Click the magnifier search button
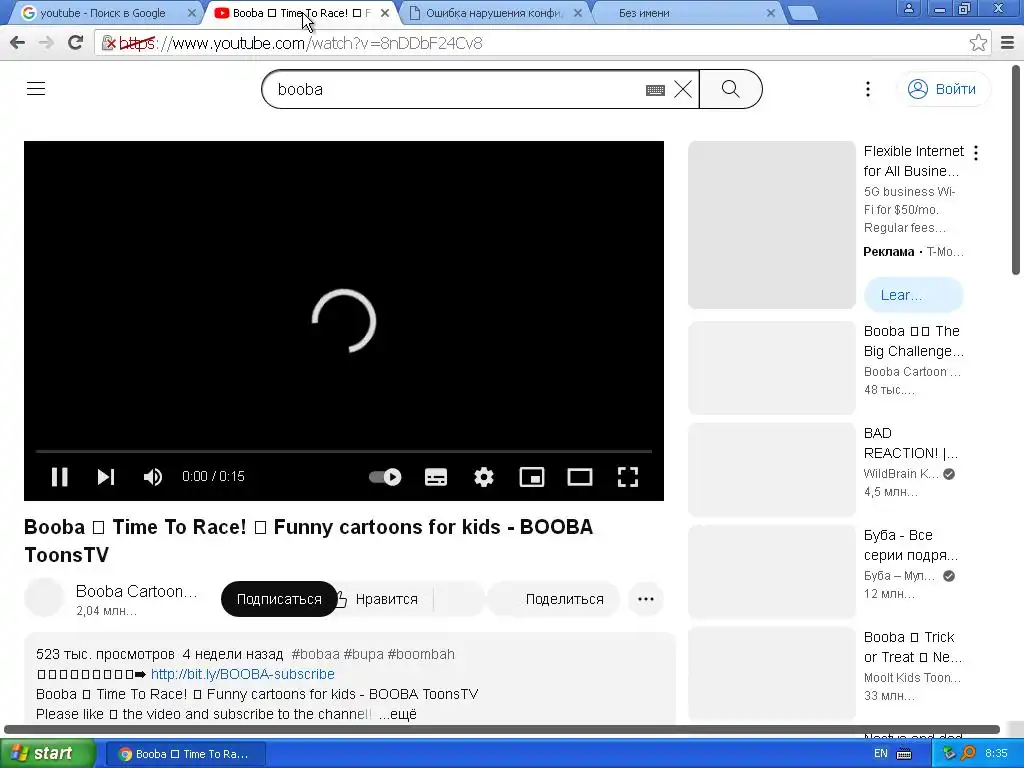Viewport: 1024px width, 768px height. coord(731,89)
